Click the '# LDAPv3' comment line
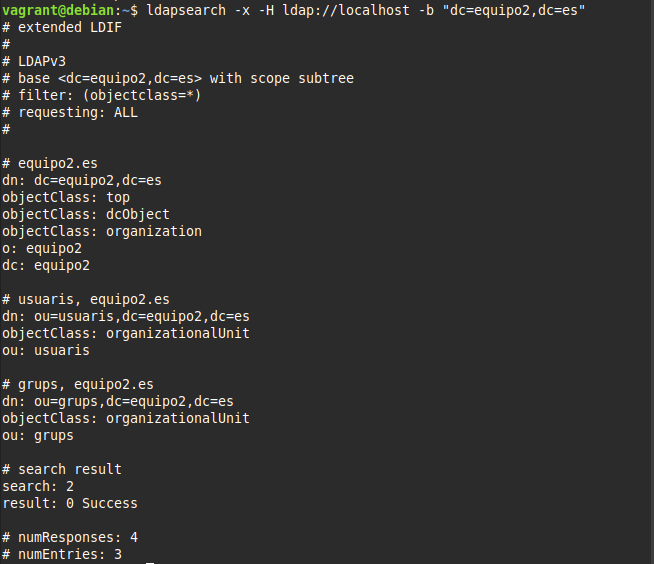This screenshot has width=654, height=564. (38, 61)
